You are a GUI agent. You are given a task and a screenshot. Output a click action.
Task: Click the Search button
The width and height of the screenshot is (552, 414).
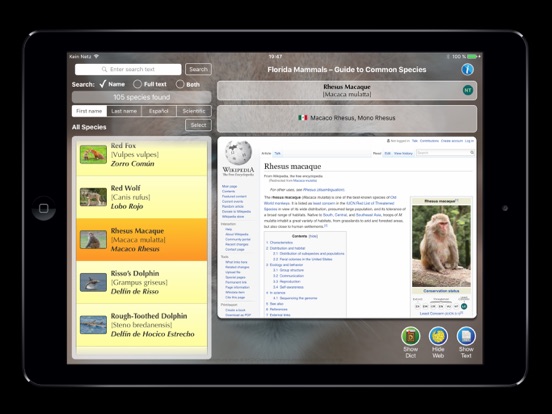pos(199,69)
